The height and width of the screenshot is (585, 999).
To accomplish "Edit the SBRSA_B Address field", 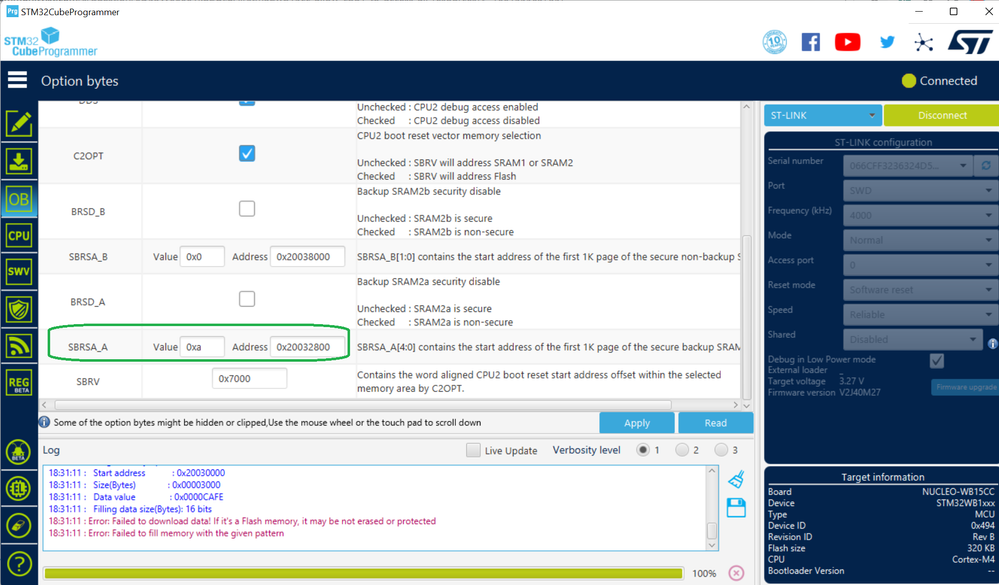I will (308, 256).
